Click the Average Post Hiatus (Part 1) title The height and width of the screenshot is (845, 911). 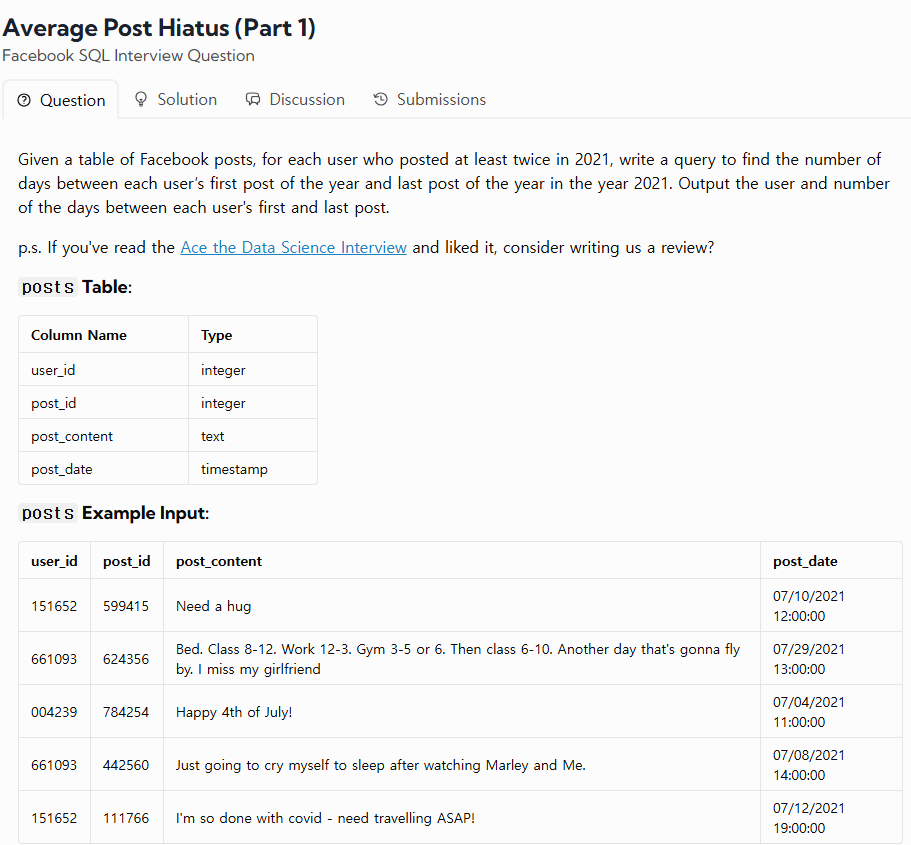[159, 28]
